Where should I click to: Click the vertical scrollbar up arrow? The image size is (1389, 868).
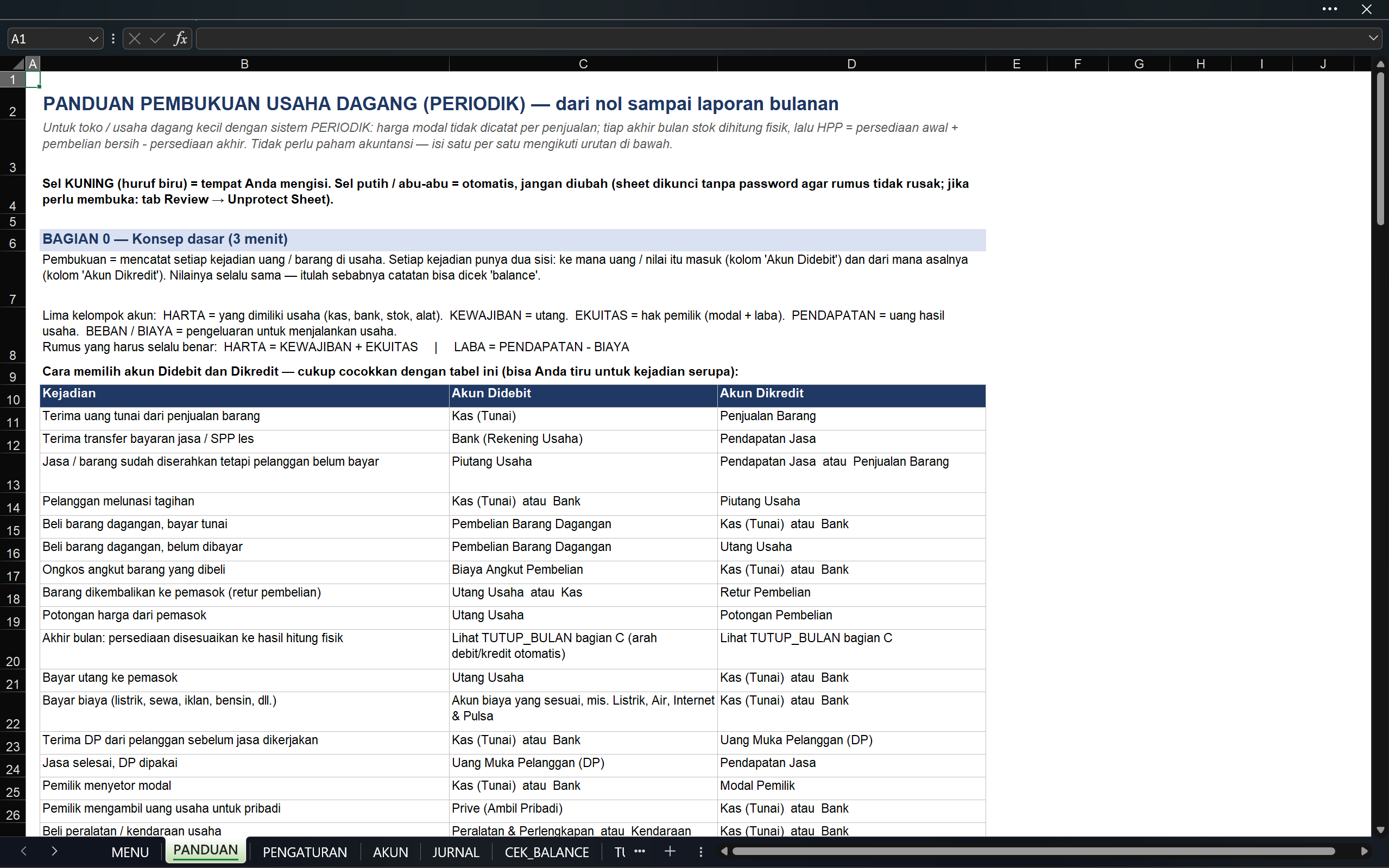[1380, 64]
